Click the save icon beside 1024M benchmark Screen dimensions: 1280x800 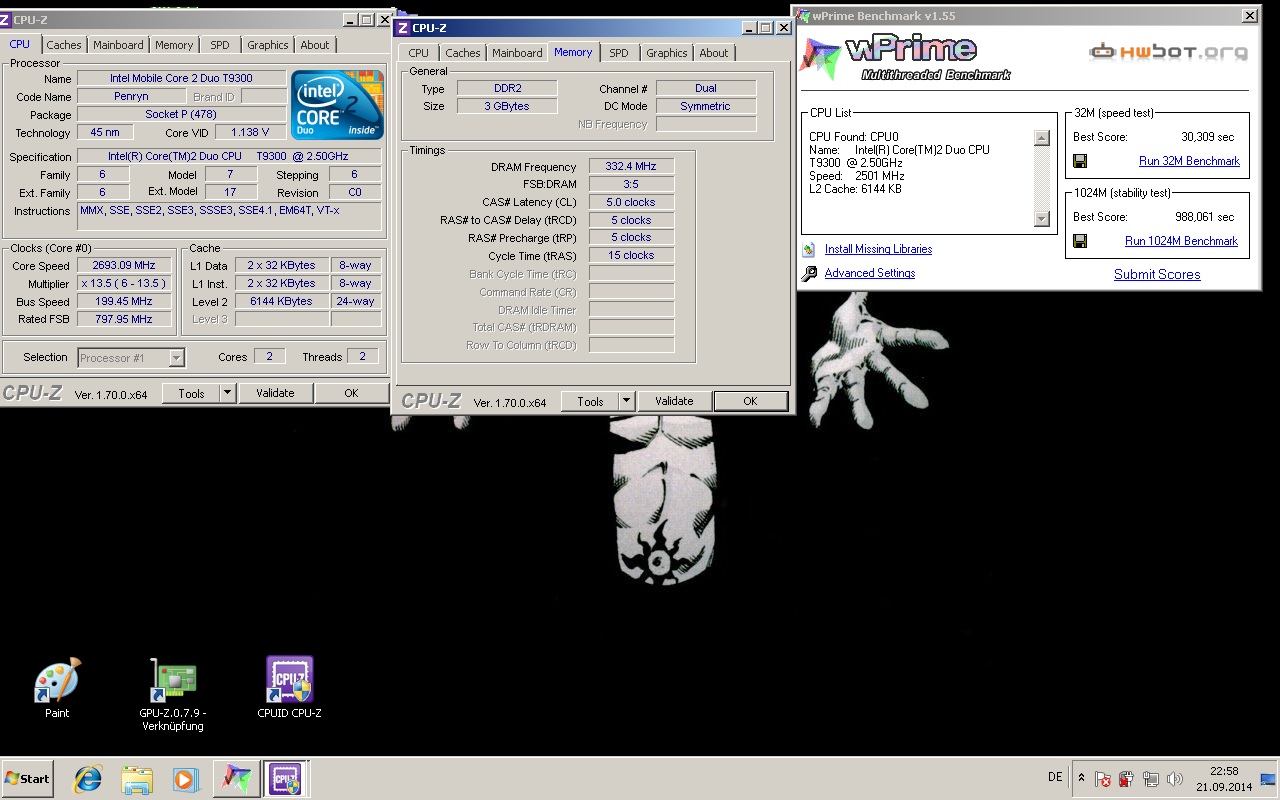click(1080, 241)
